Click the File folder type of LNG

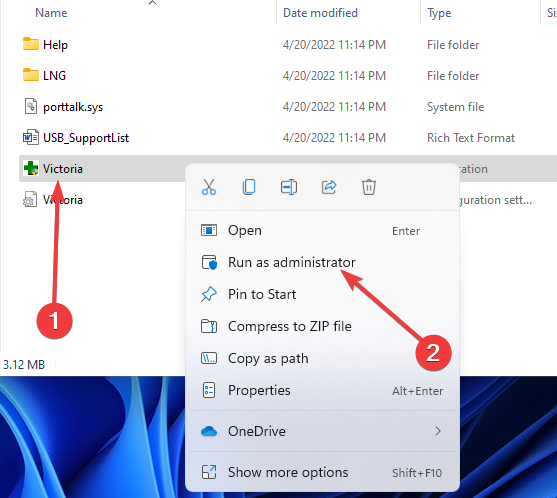coord(453,76)
